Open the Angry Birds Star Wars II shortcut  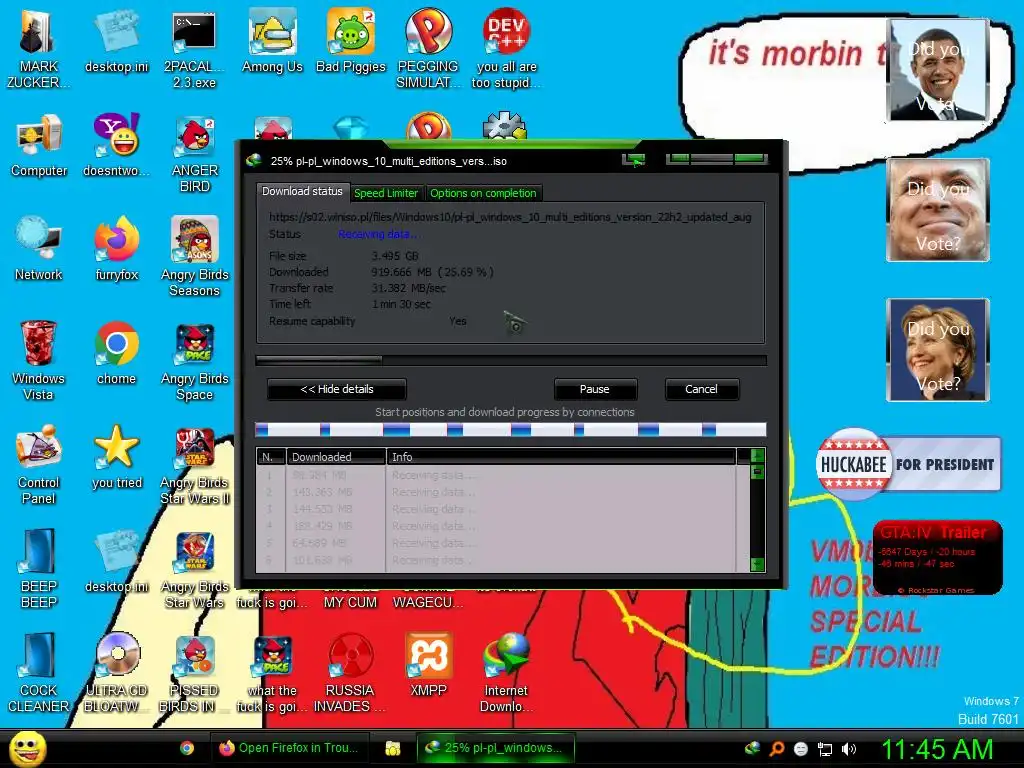tap(194, 465)
